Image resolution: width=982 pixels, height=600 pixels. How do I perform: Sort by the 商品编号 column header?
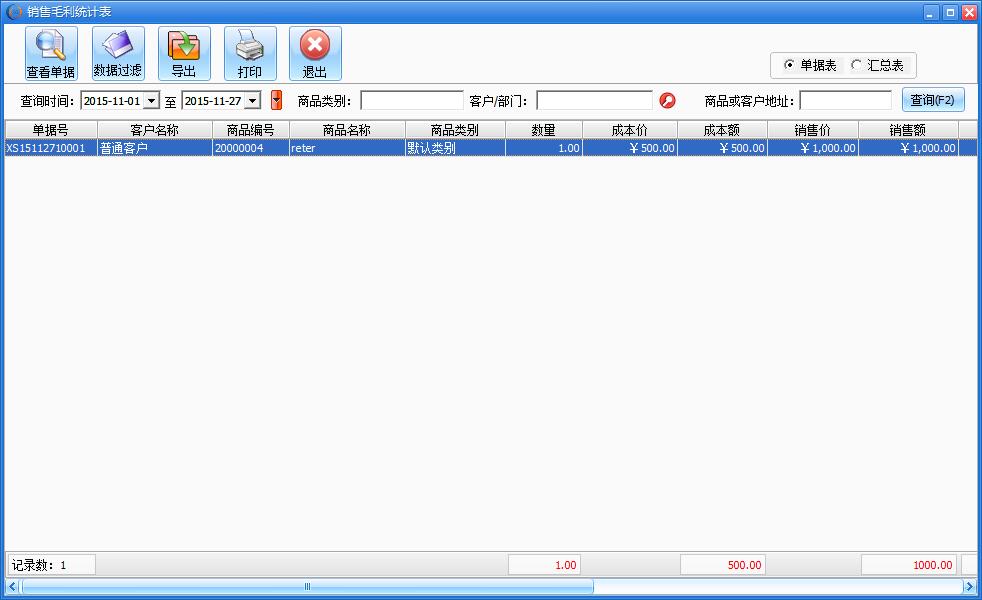click(251, 130)
